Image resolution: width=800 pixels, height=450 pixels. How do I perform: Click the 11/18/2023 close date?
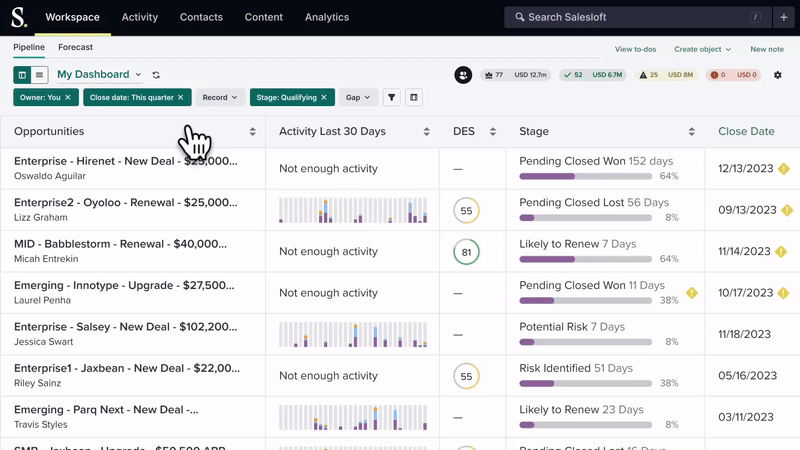[744, 334]
